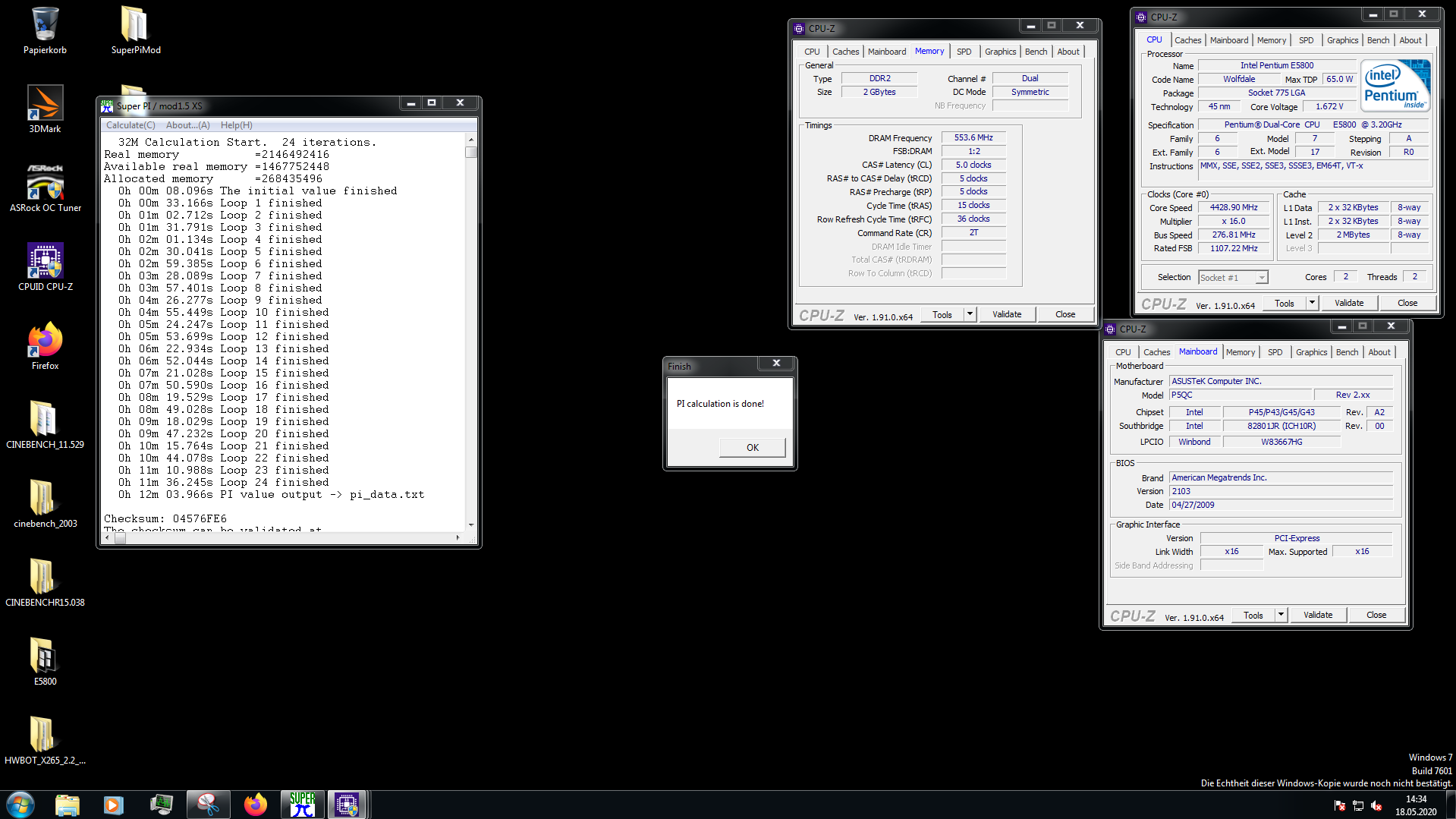1456x819 pixels.
Task: Launch ASRock OC Tuner shortcut
Action: coord(45,188)
